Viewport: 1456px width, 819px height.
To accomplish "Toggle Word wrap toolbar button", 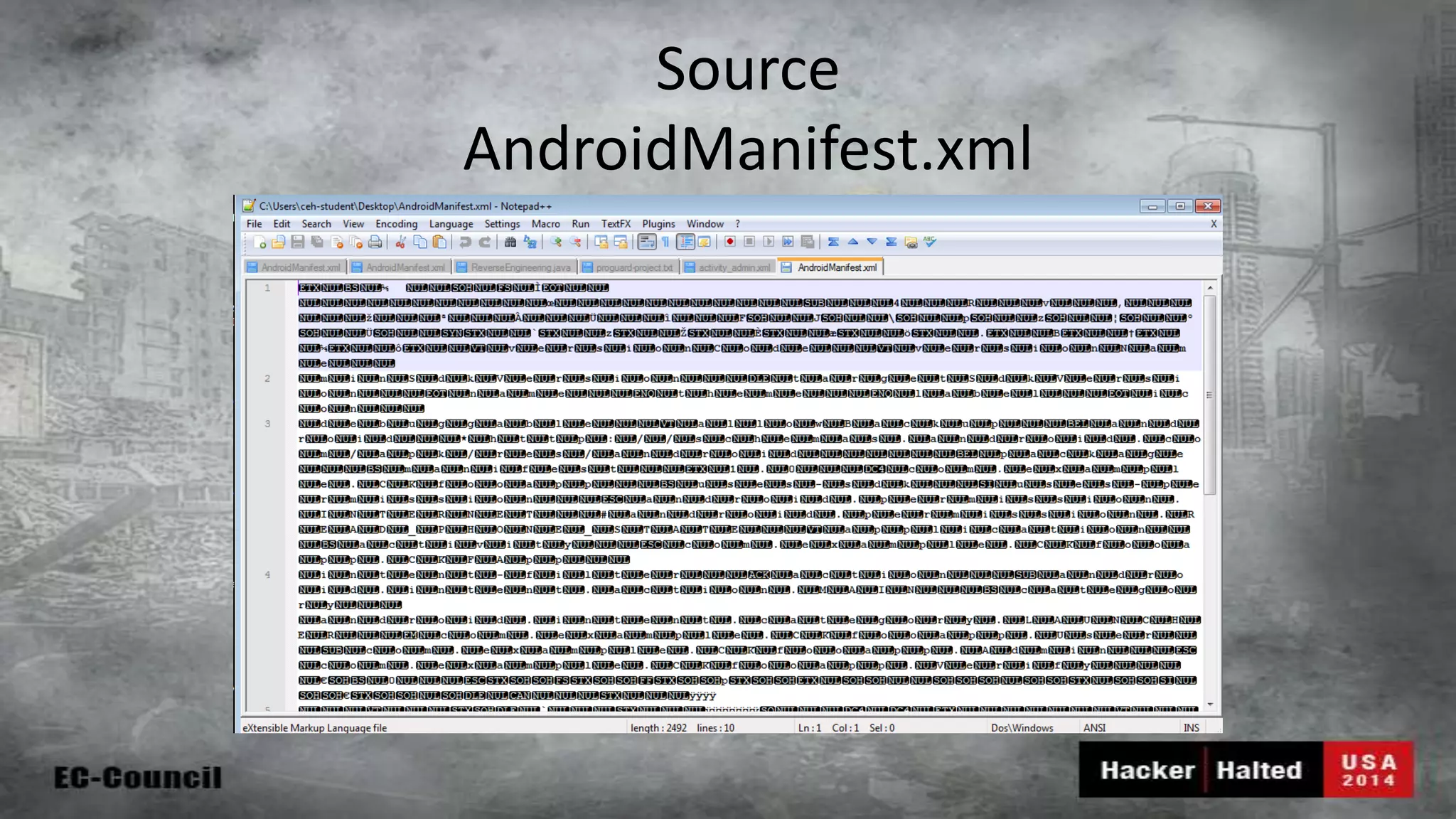I will click(x=646, y=242).
